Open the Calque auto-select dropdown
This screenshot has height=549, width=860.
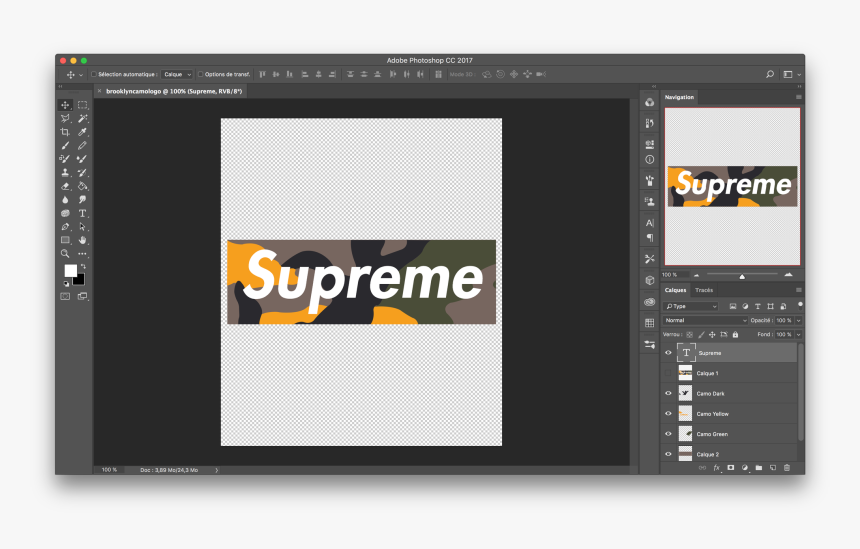tap(177, 74)
